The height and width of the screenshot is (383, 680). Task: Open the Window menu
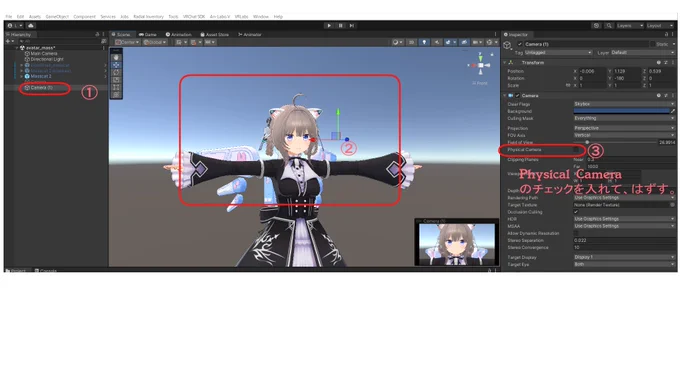261,16
